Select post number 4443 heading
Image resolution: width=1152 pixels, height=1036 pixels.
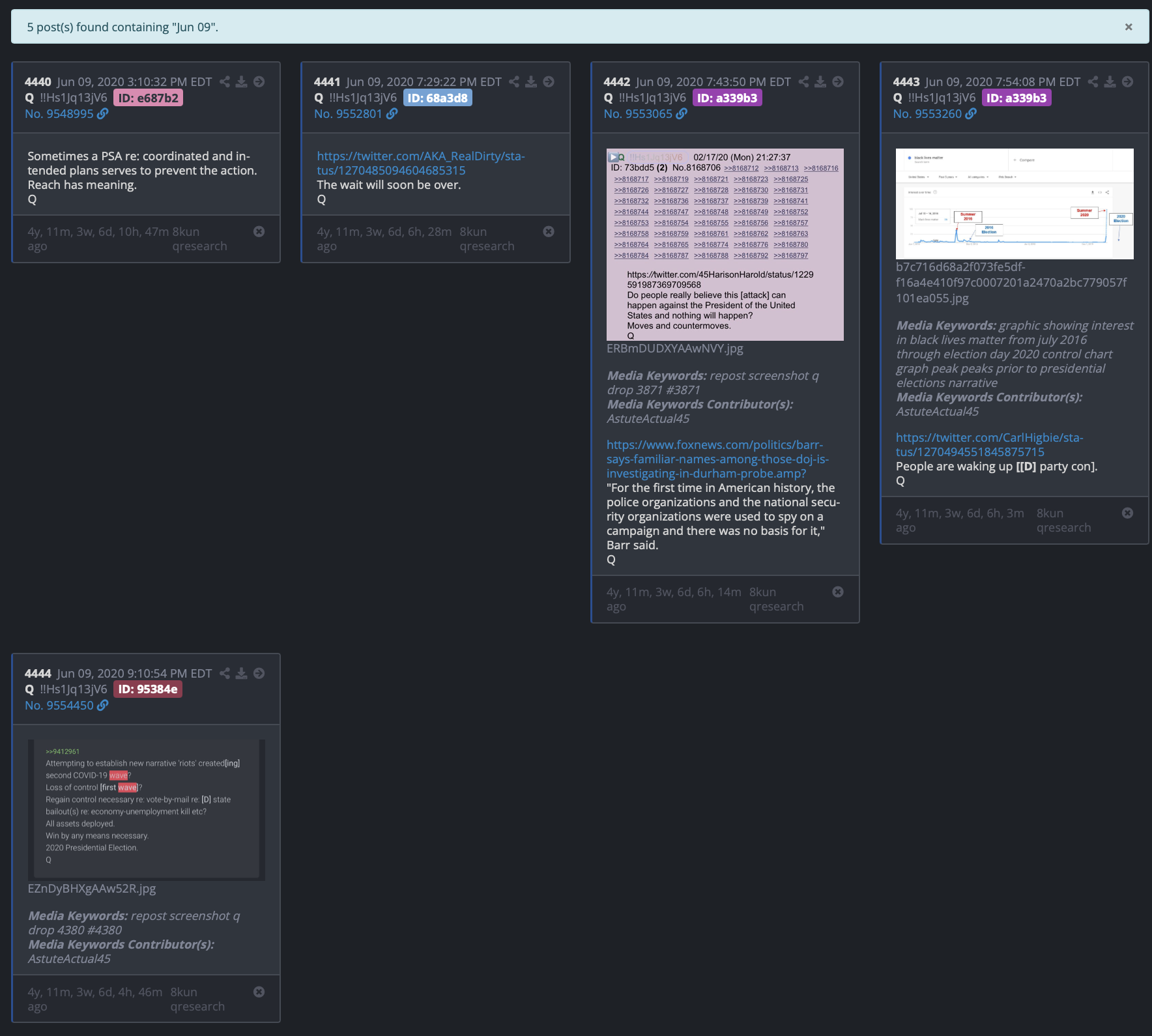pyautogui.click(x=906, y=81)
